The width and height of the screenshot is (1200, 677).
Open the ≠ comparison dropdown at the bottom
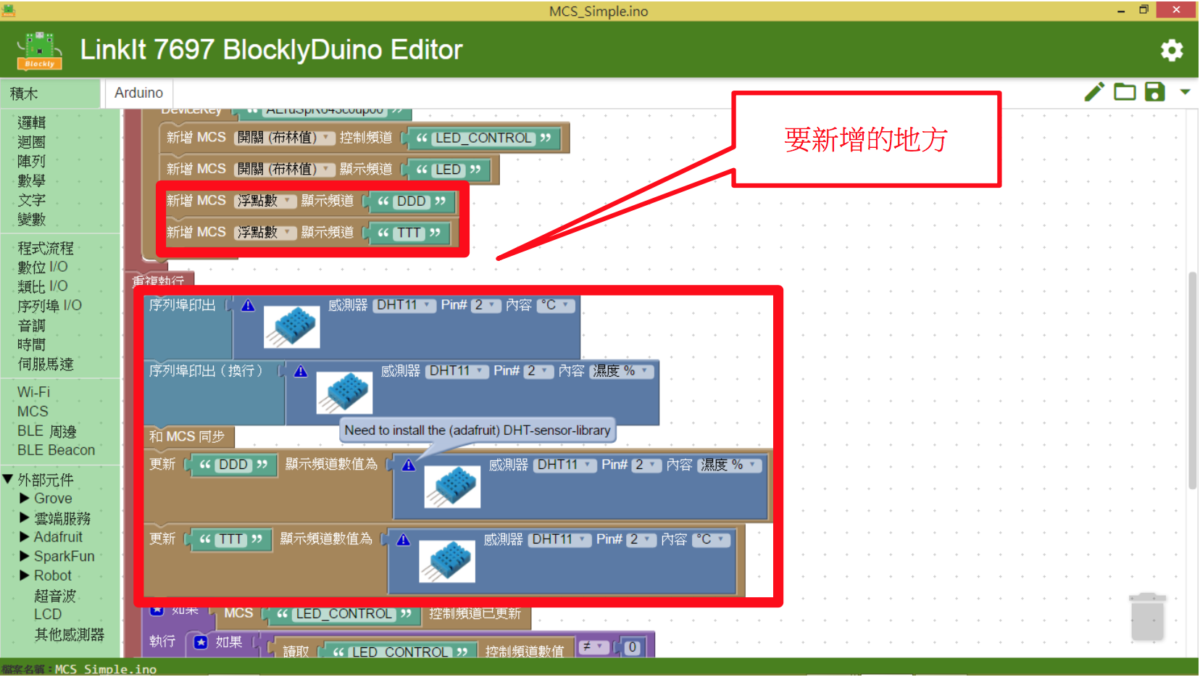pyautogui.click(x=596, y=650)
